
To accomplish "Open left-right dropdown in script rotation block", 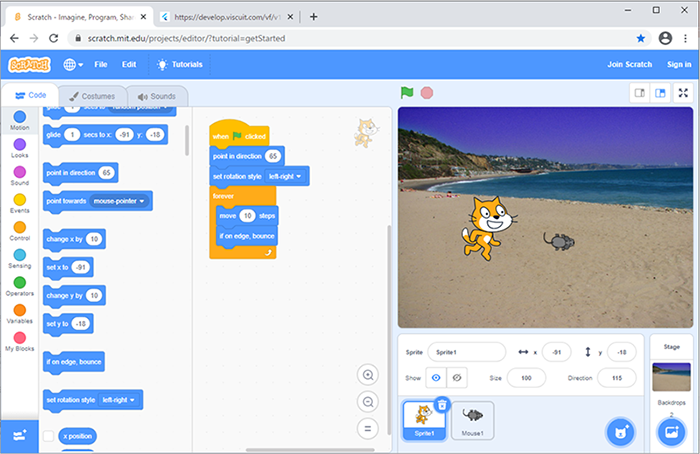I will (x=285, y=176).
